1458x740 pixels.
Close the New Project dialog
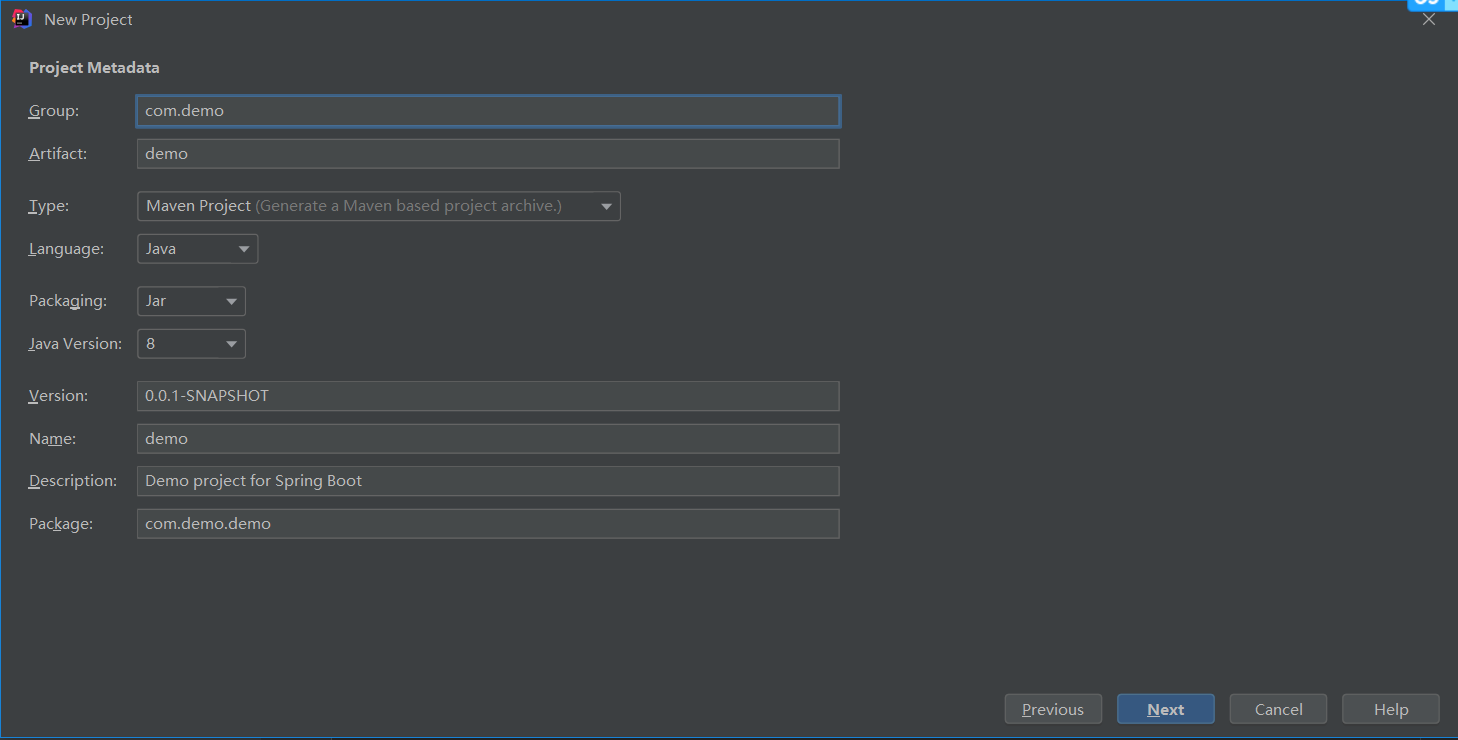click(x=1429, y=19)
